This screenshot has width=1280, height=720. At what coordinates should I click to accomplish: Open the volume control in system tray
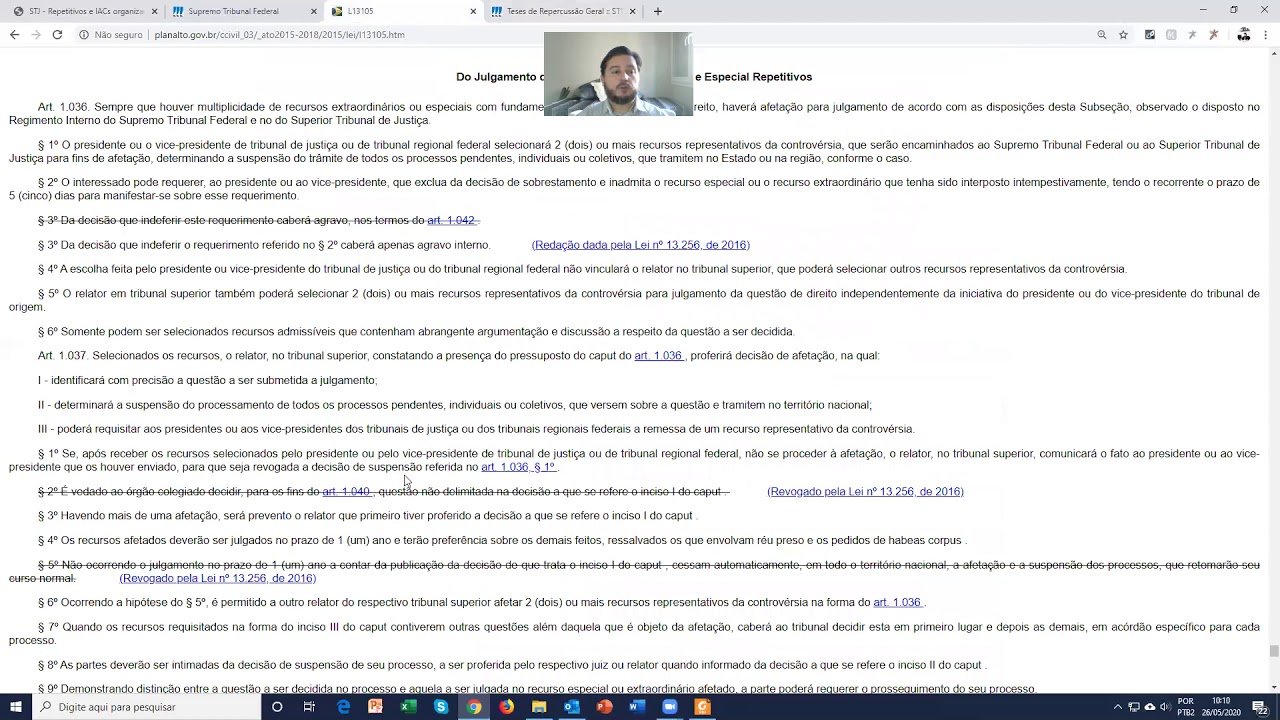coord(1165,707)
